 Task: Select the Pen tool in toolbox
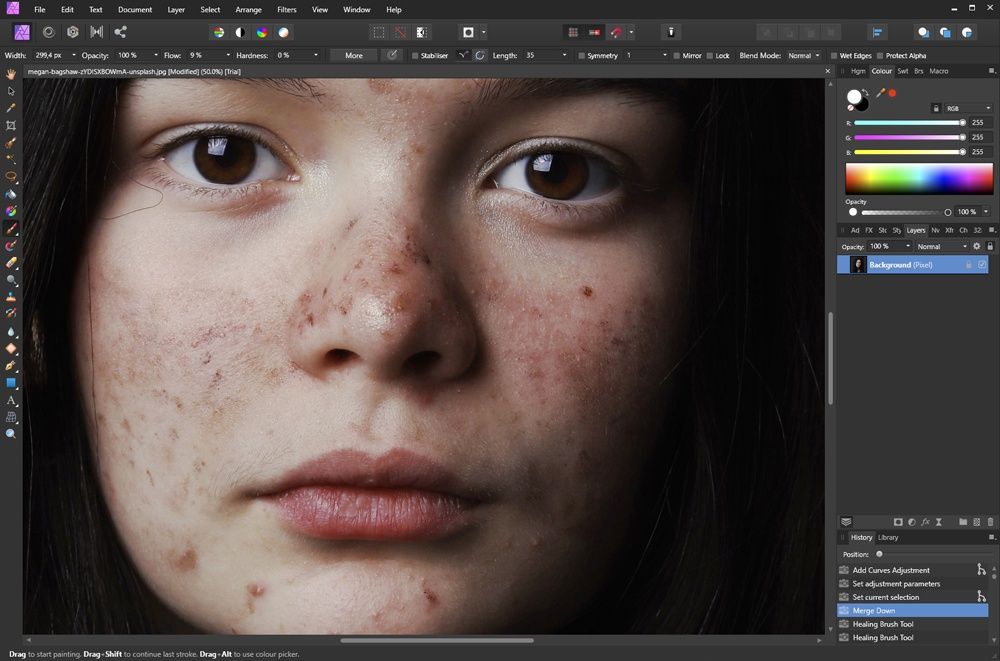tap(11, 366)
